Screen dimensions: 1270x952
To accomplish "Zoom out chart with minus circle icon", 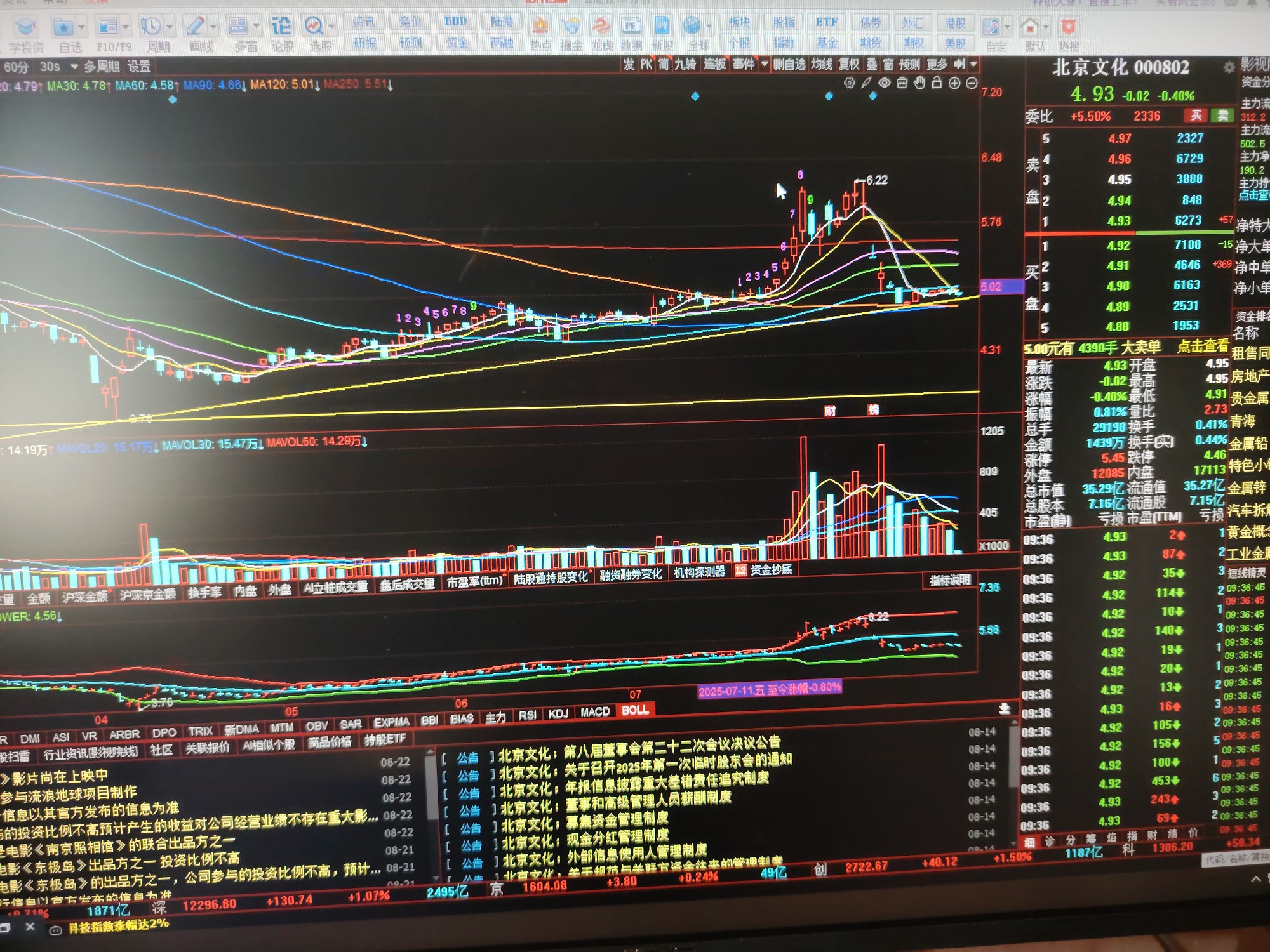I will 972,83.
